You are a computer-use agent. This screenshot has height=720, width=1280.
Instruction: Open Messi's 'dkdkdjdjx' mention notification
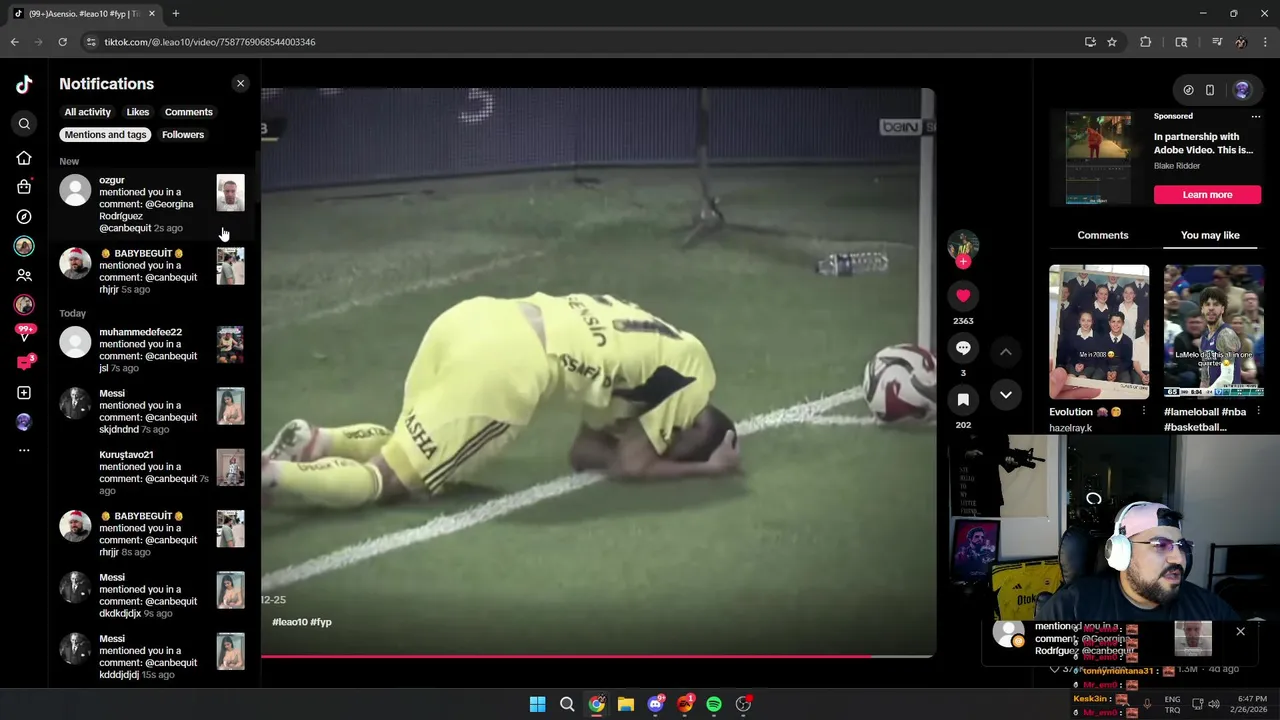click(x=152, y=595)
